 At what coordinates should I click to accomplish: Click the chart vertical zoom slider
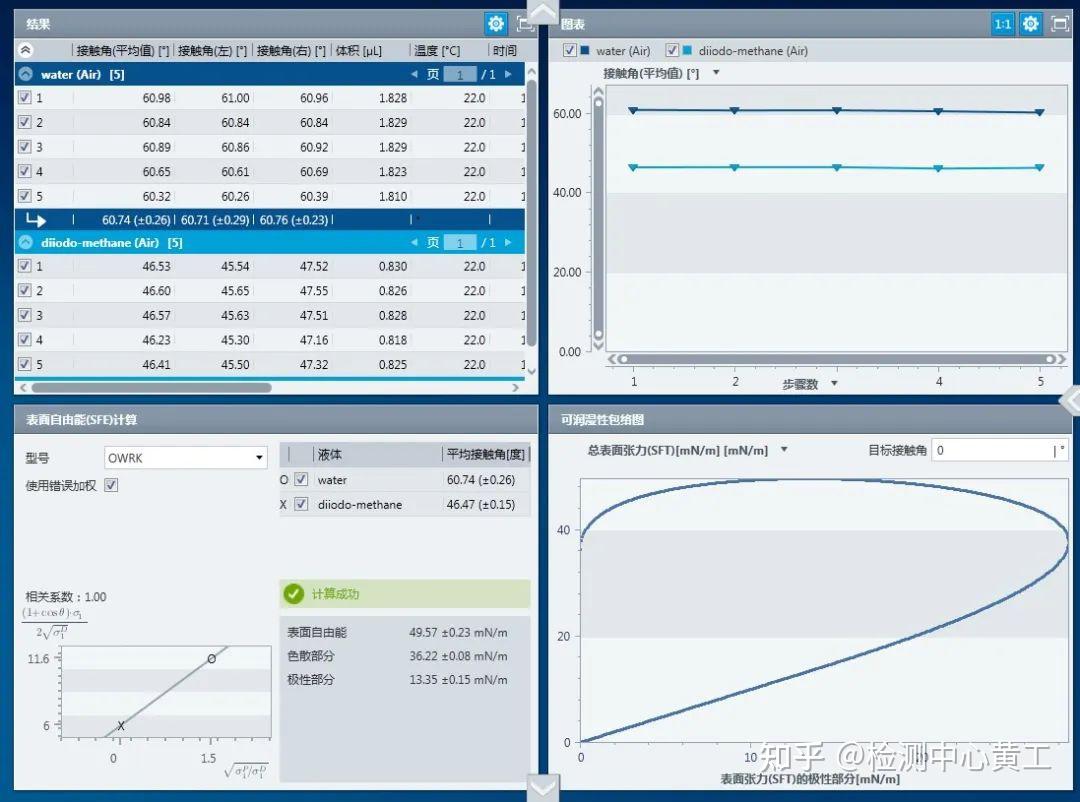pyautogui.click(x=599, y=219)
